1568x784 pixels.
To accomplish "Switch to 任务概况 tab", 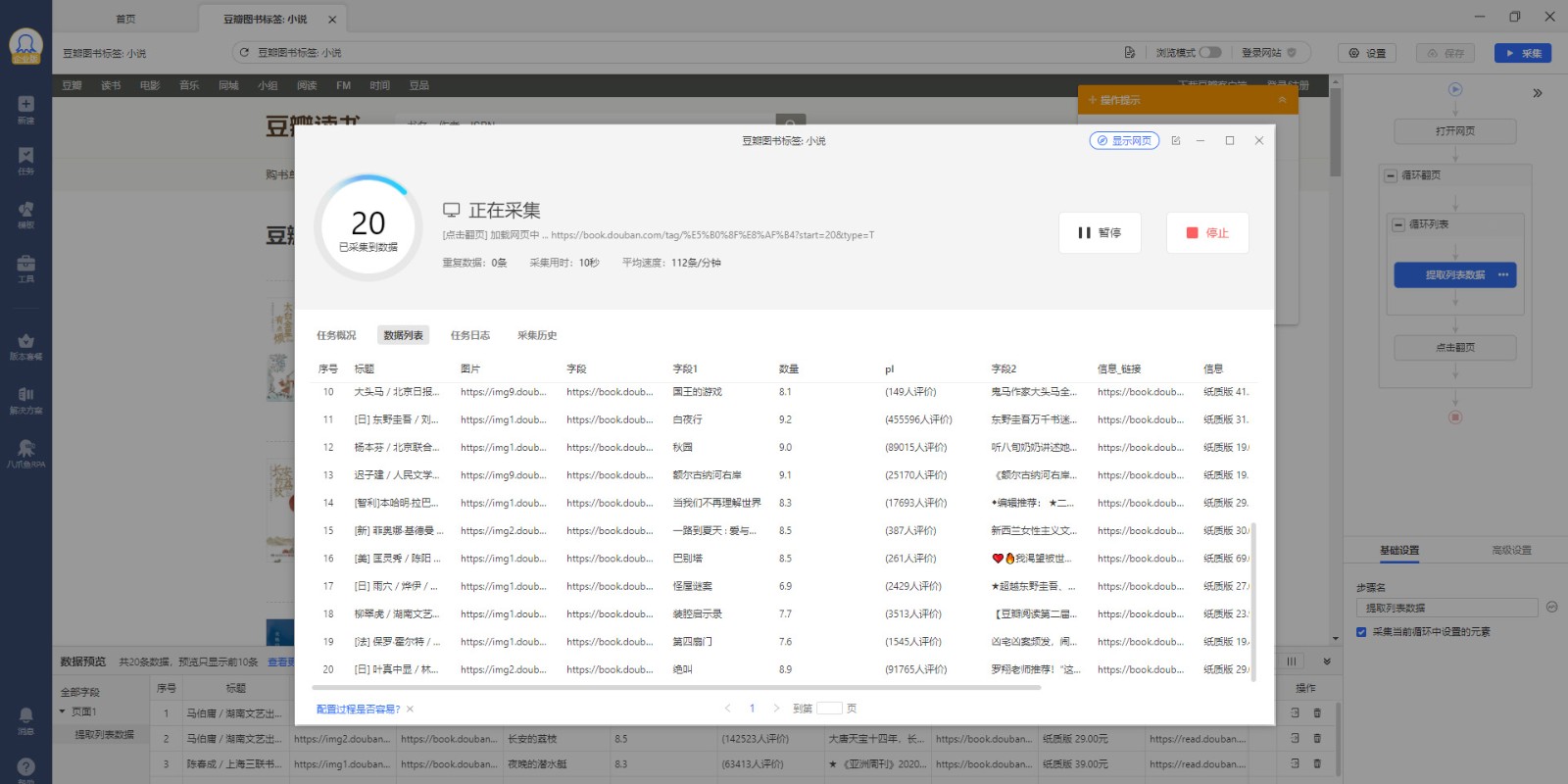I will pos(336,335).
